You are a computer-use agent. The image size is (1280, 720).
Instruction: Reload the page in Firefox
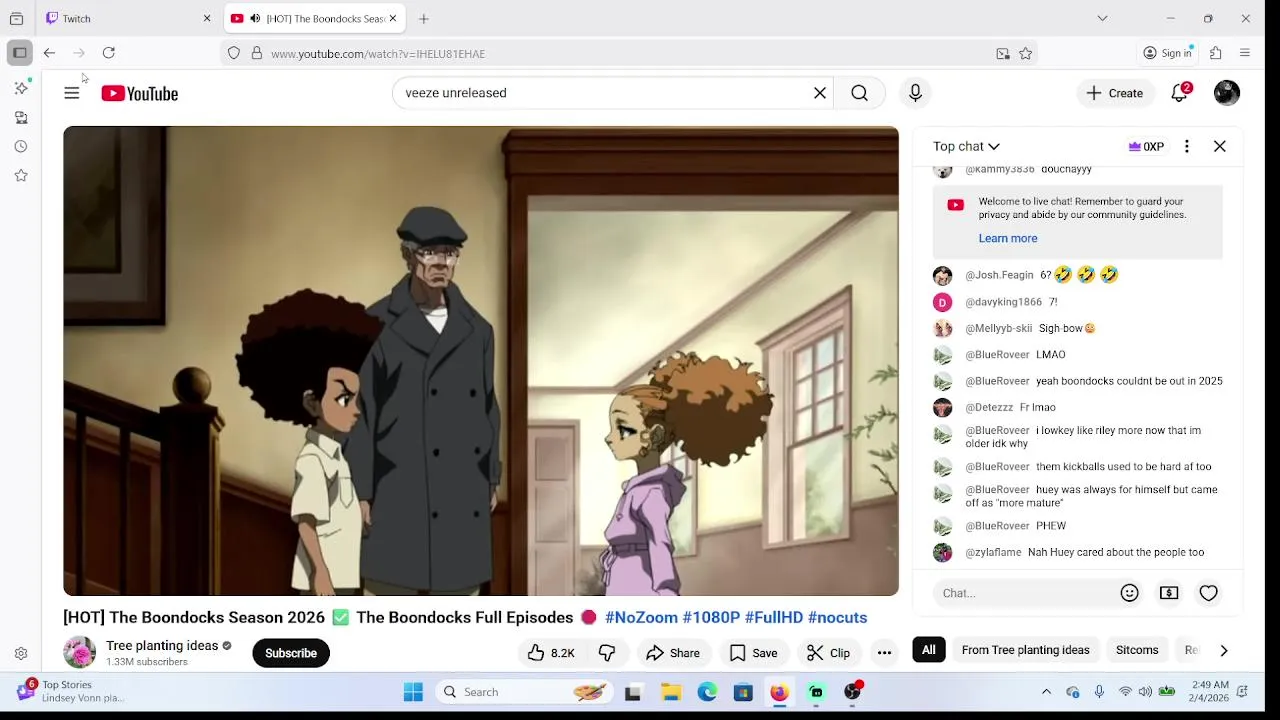[109, 53]
